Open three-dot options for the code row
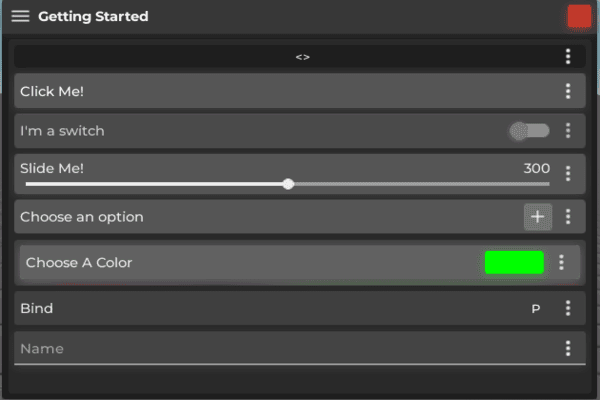Viewport: 600px width, 400px height. point(568,57)
